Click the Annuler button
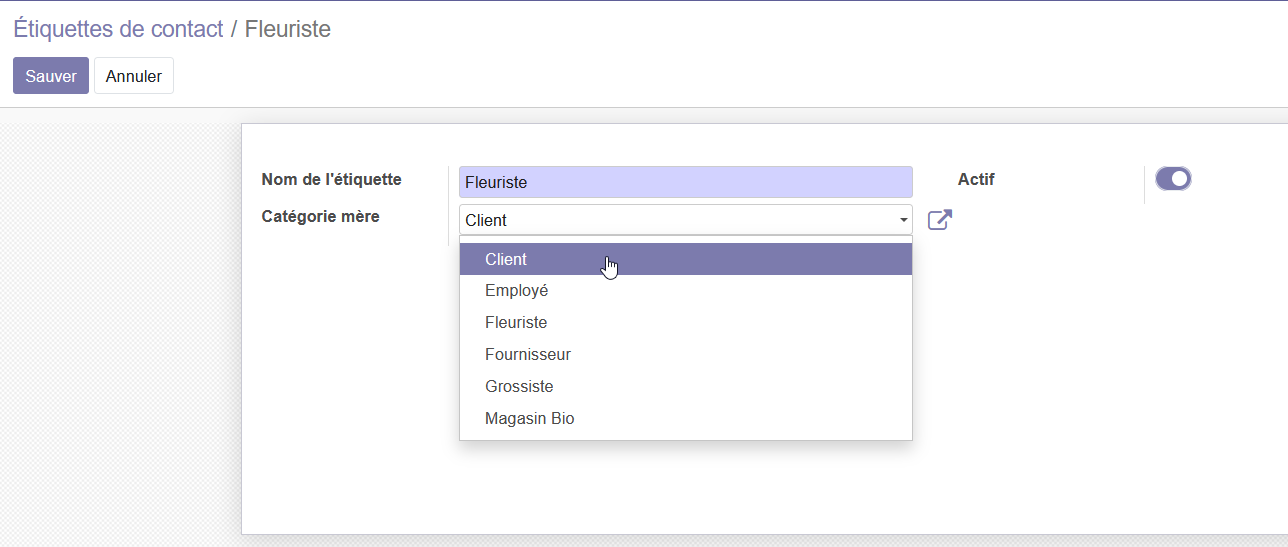The width and height of the screenshot is (1288, 547). pos(134,76)
